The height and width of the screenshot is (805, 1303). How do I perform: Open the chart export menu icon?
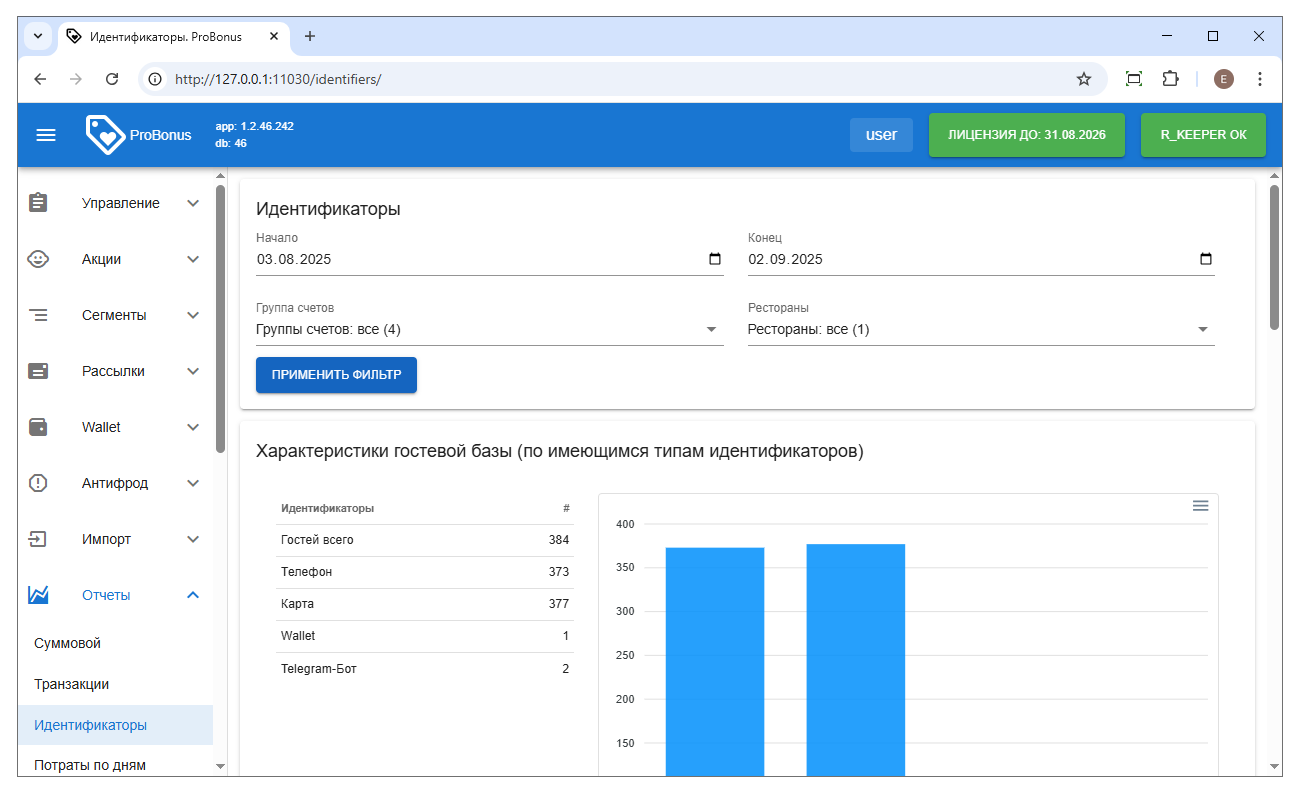(x=1200, y=506)
